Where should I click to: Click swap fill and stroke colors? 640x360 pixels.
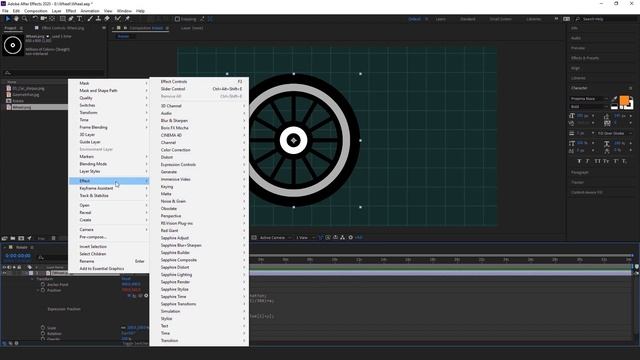click(631, 98)
